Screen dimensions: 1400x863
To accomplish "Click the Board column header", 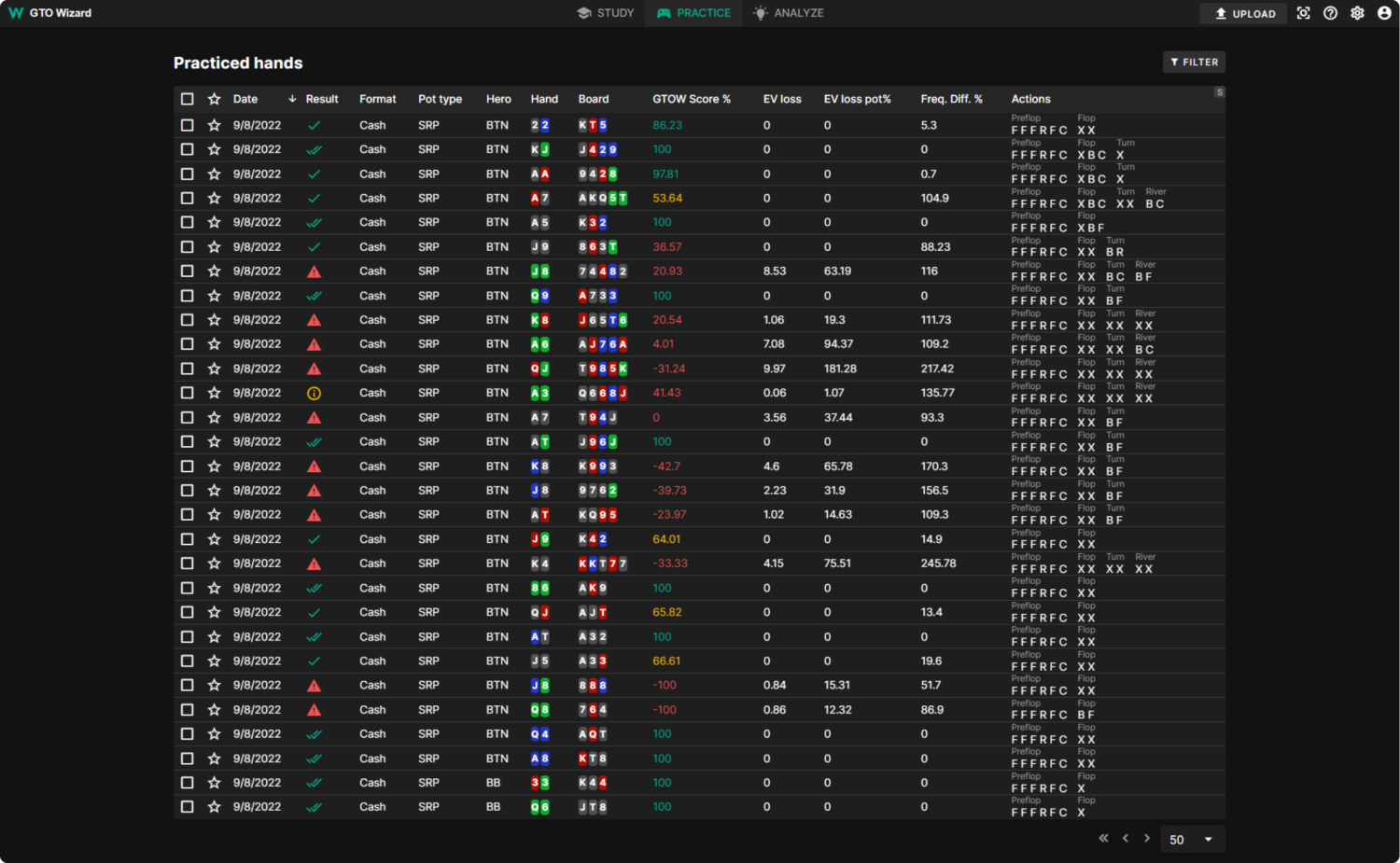I will (594, 99).
